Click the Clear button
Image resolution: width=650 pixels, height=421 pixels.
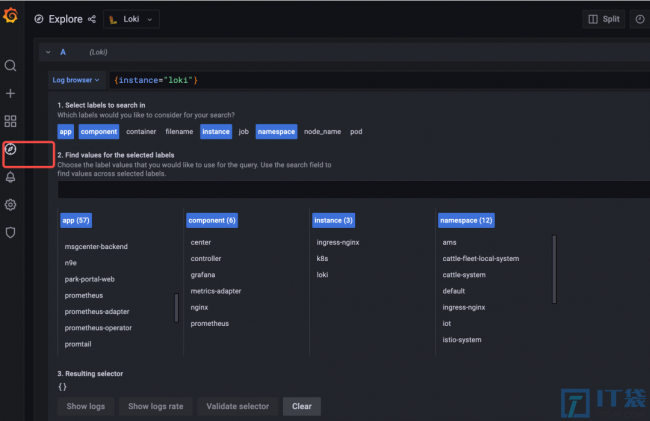click(302, 406)
